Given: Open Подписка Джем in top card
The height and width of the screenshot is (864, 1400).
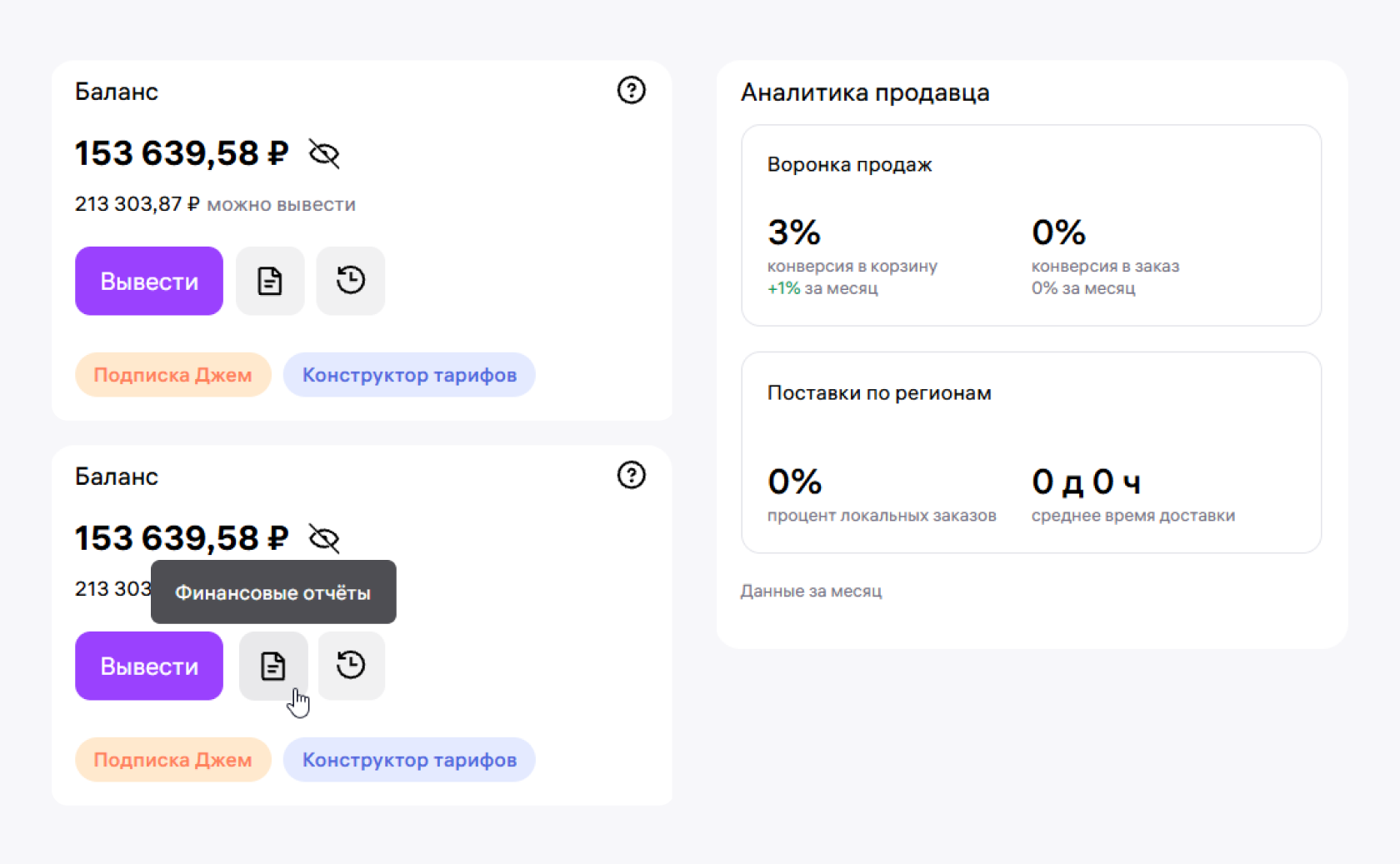Looking at the screenshot, I should point(172,375).
